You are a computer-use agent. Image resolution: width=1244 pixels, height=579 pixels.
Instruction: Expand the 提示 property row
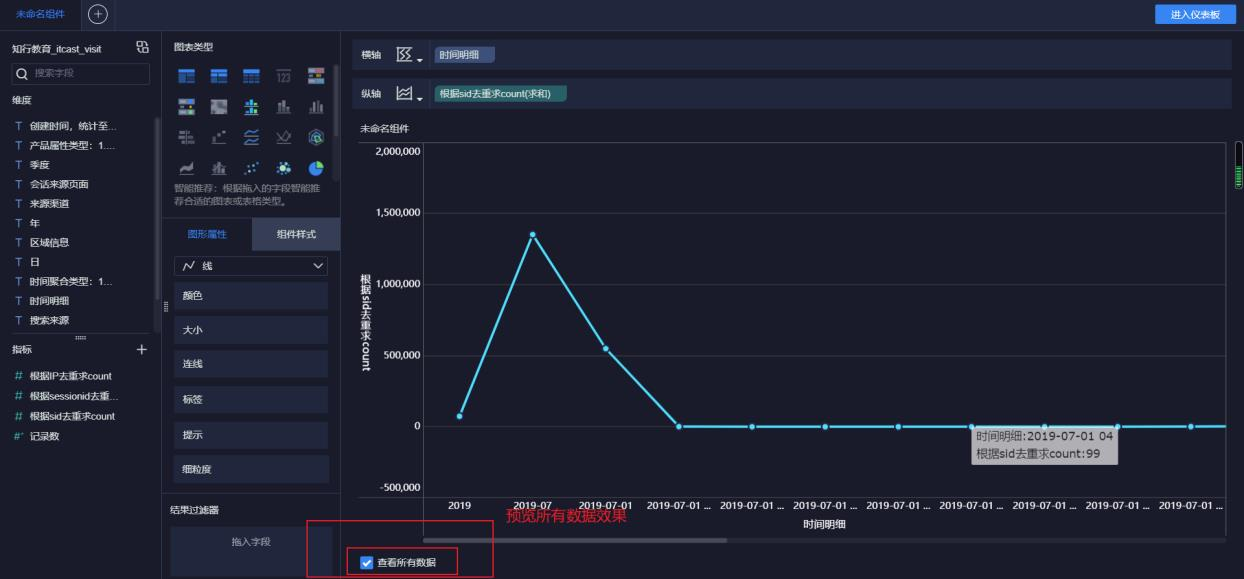click(251, 435)
